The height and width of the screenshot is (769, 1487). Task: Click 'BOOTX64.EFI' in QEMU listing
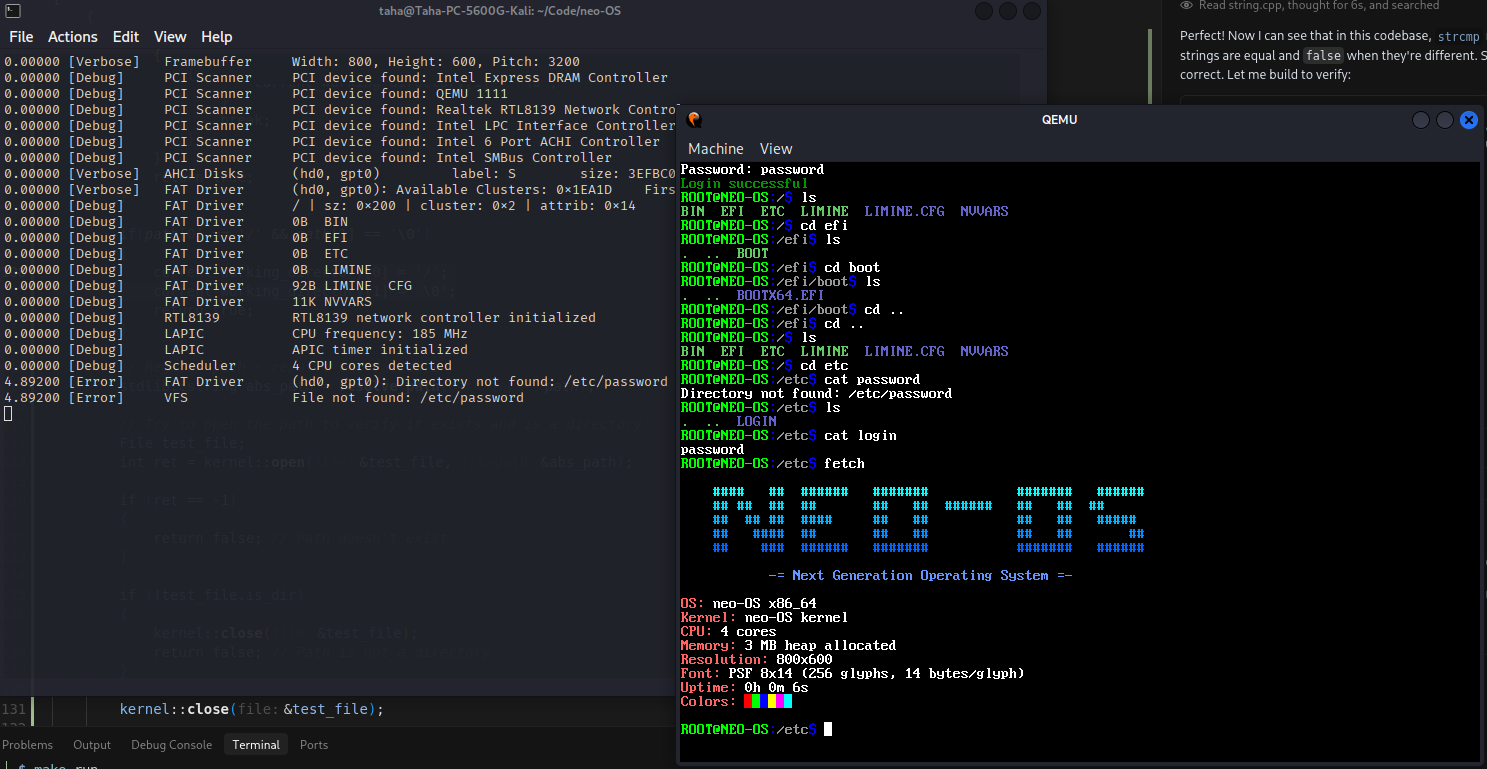pos(780,295)
